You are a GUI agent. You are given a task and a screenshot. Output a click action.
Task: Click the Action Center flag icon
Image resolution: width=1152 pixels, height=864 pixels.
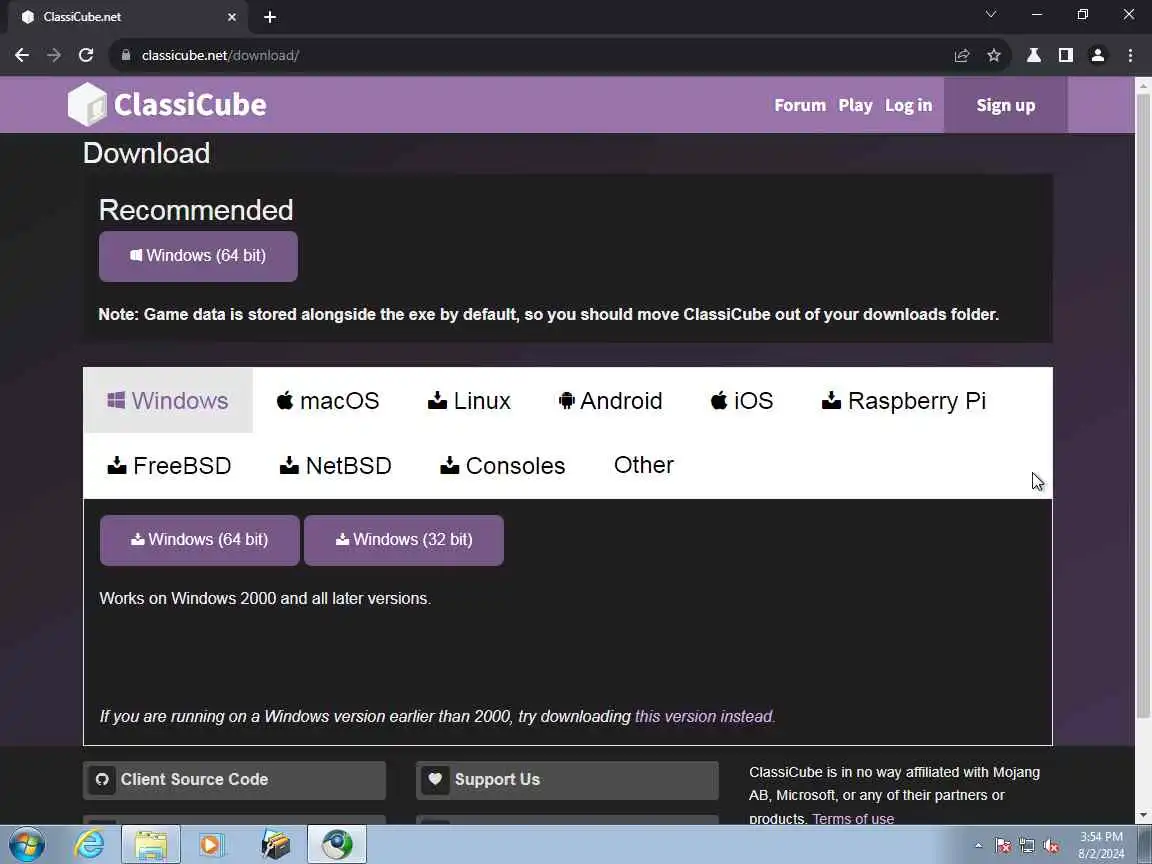pos(1002,846)
